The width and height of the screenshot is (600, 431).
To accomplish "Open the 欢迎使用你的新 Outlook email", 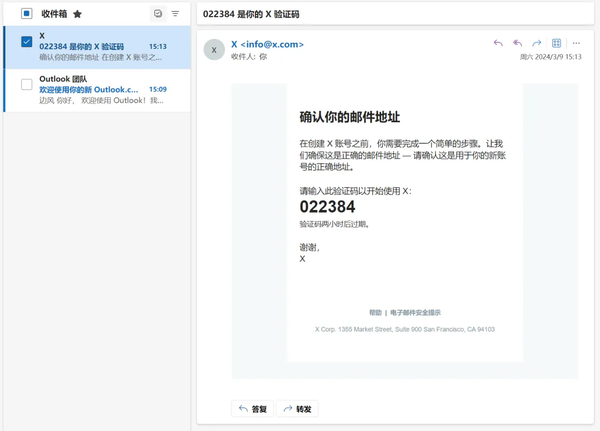I will (x=97, y=90).
